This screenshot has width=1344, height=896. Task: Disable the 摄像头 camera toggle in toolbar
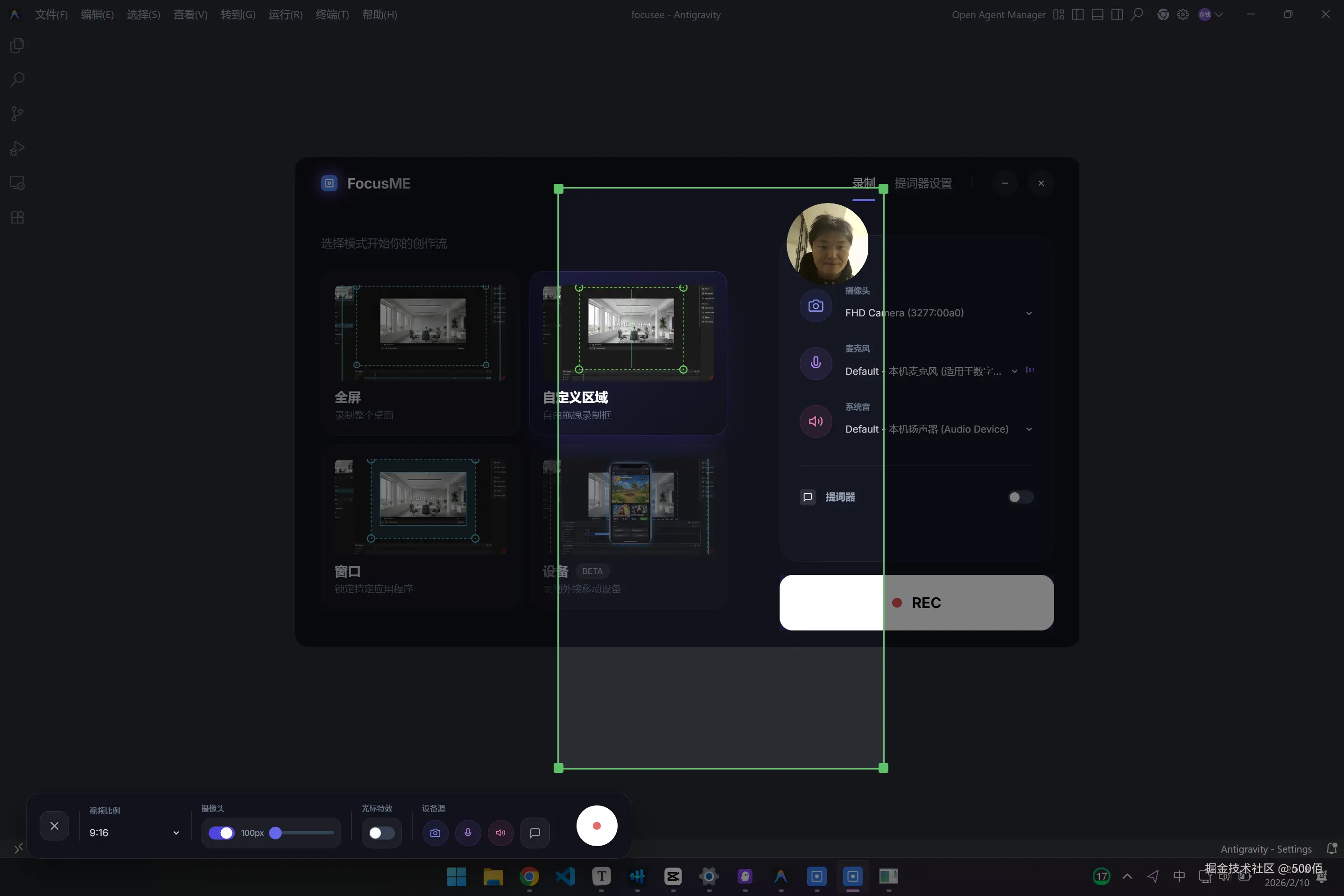click(221, 833)
